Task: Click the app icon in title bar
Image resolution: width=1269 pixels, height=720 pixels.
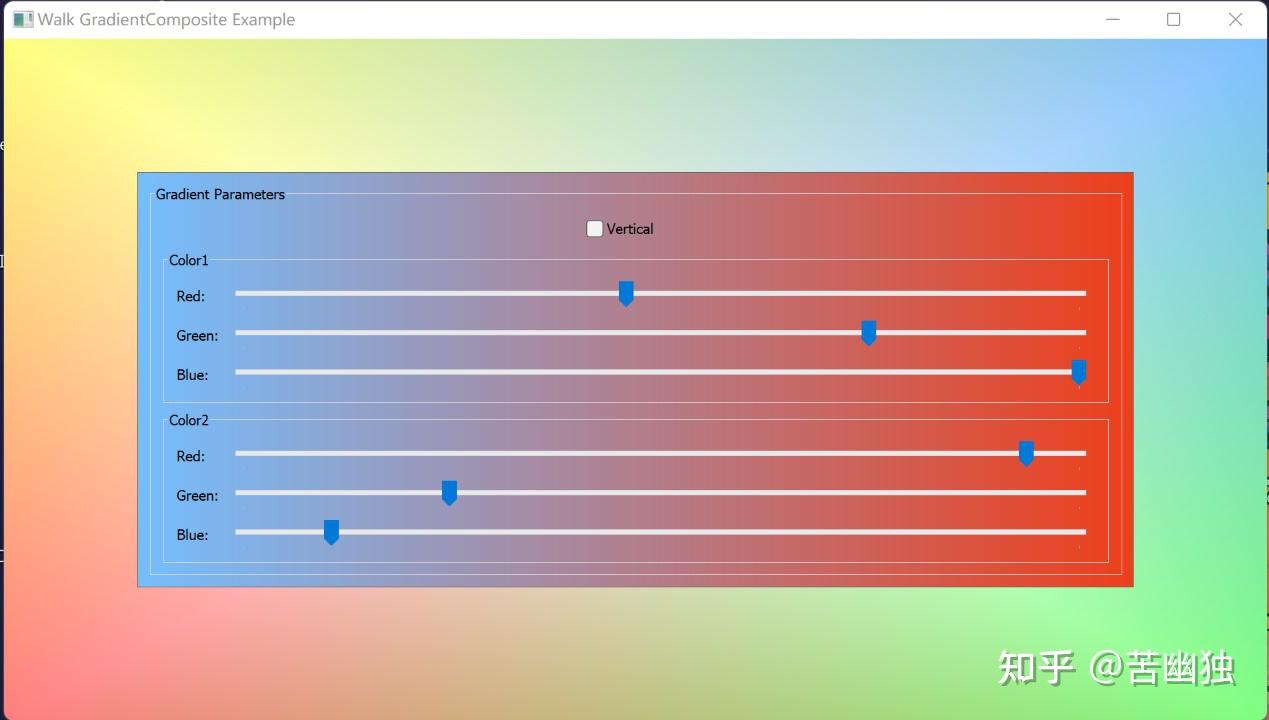Action: (x=23, y=19)
